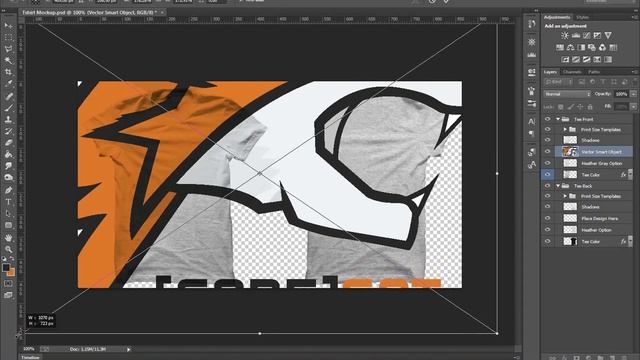Select the Eyedropper tool

[8, 84]
